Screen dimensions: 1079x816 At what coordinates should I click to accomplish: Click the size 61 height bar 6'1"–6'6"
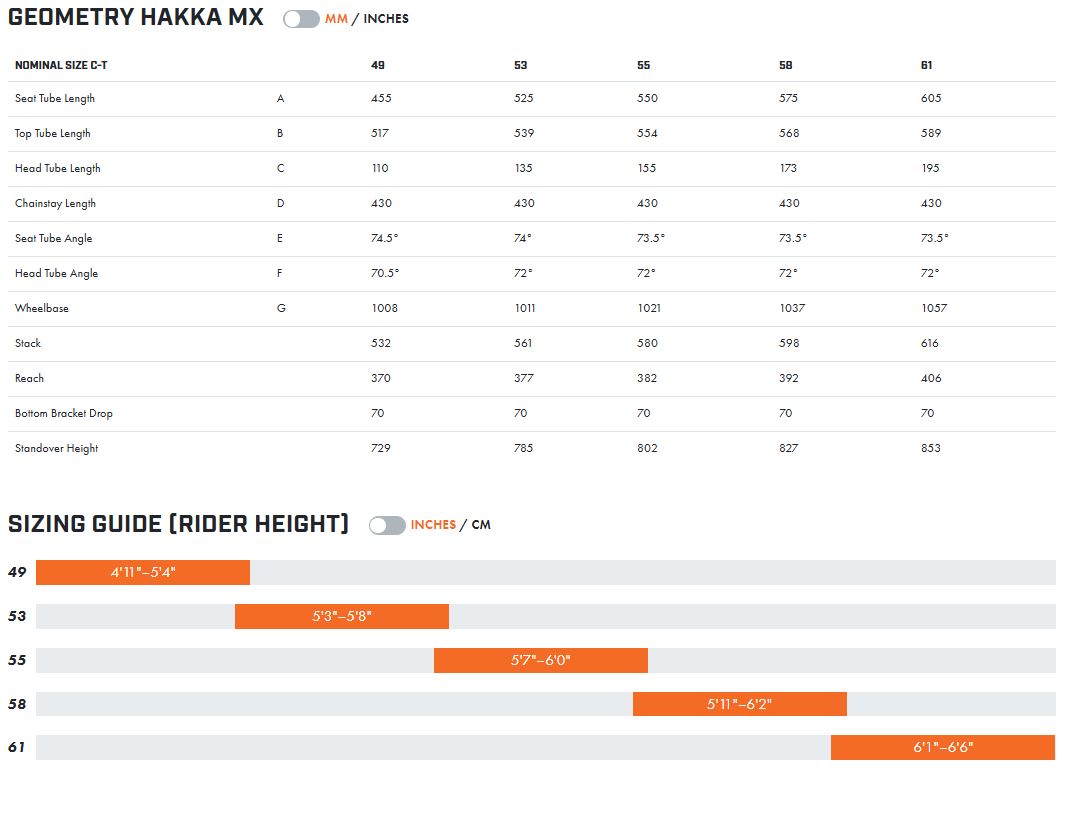pyautogui.click(x=943, y=747)
